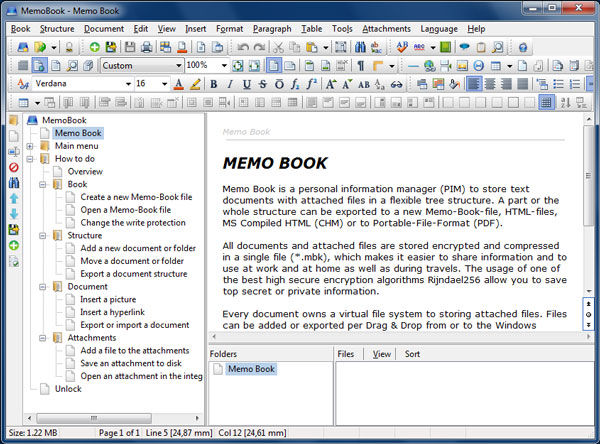Toggle align left paragraph button
The width and height of the screenshot is (600, 444).
point(474,84)
